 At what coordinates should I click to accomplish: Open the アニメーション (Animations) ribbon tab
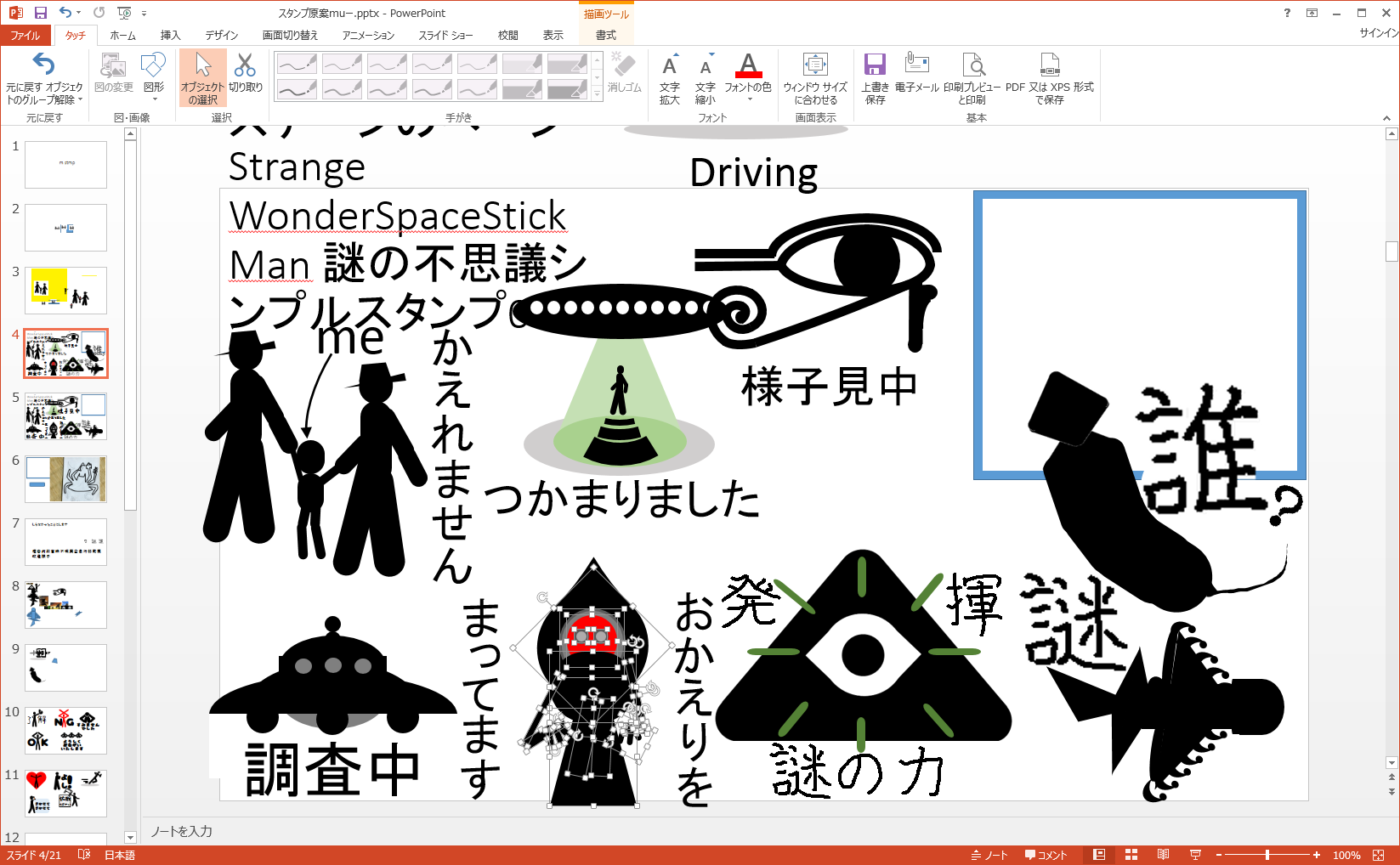pyautogui.click(x=368, y=35)
